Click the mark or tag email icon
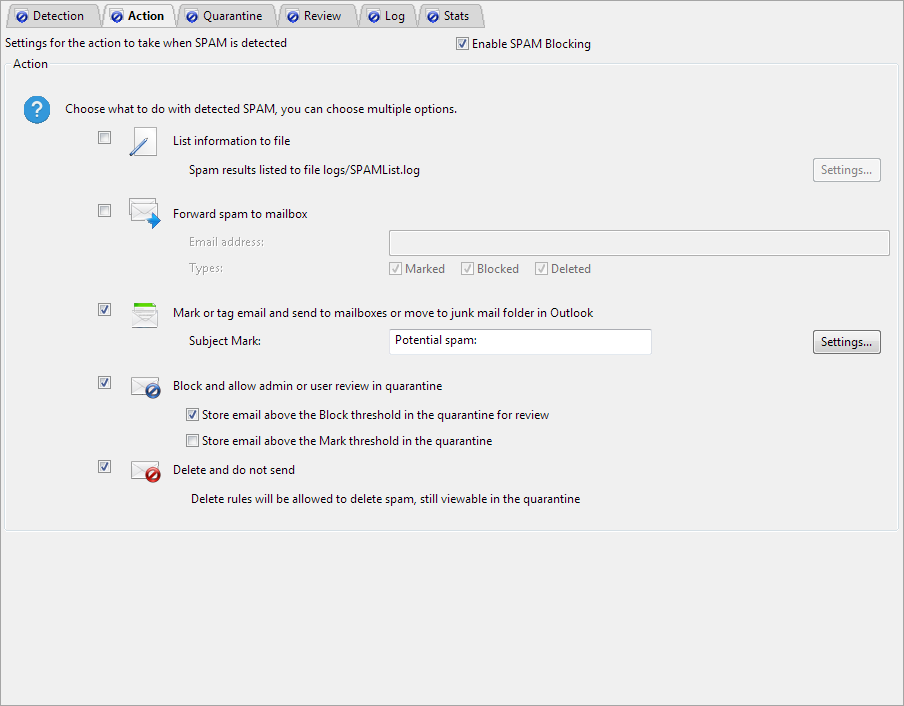Image resolution: width=904 pixels, height=706 pixels. (144, 314)
